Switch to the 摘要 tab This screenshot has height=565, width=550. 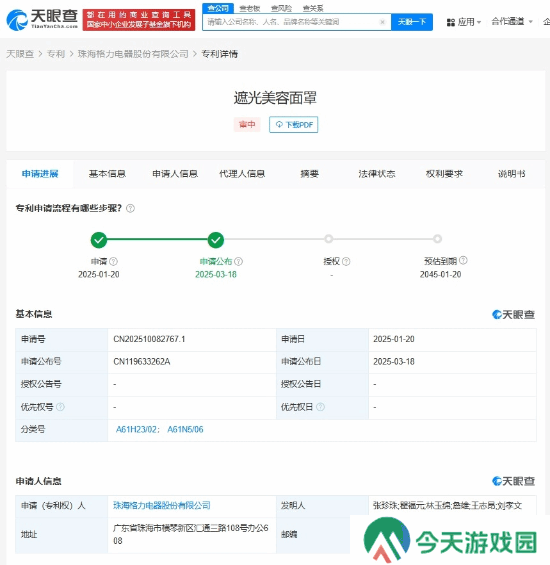(x=310, y=174)
